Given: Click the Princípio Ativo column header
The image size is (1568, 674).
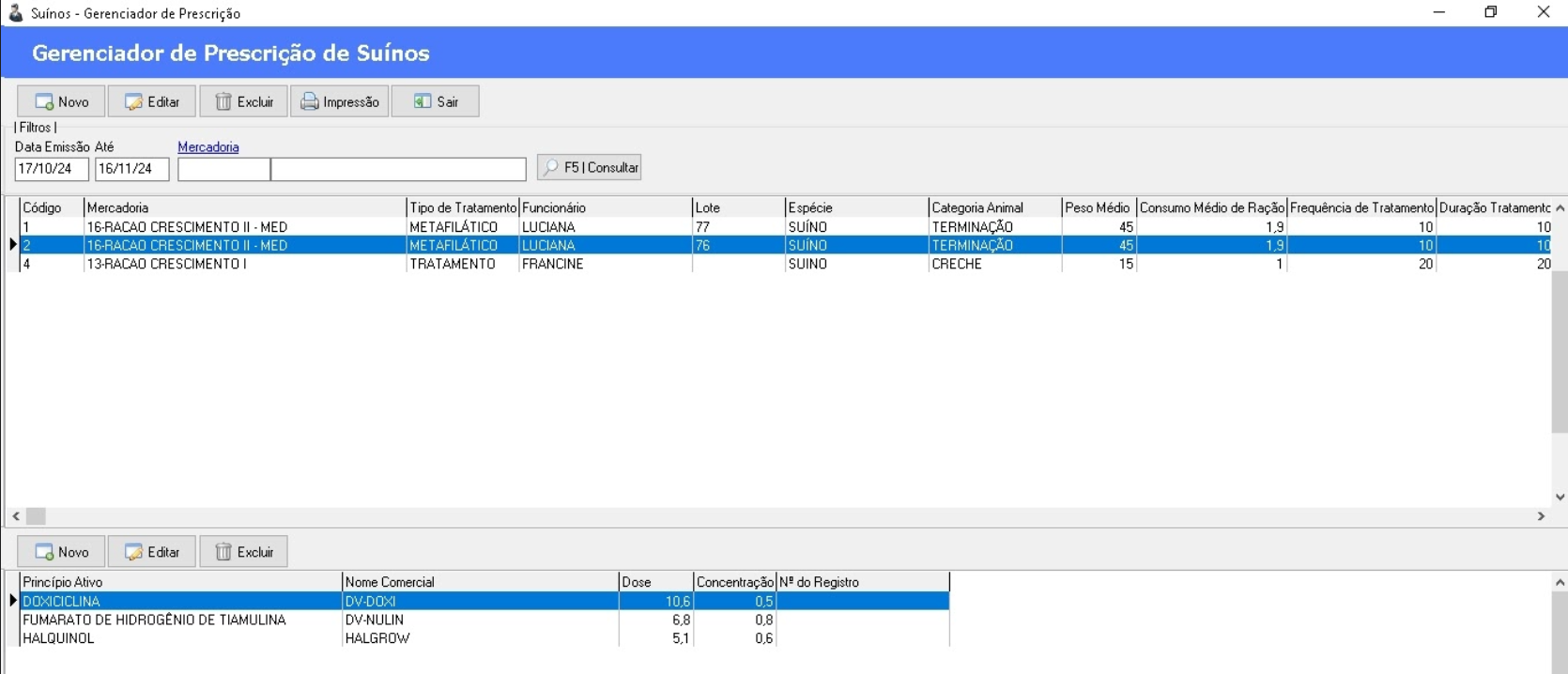Looking at the screenshot, I should click(x=181, y=582).
